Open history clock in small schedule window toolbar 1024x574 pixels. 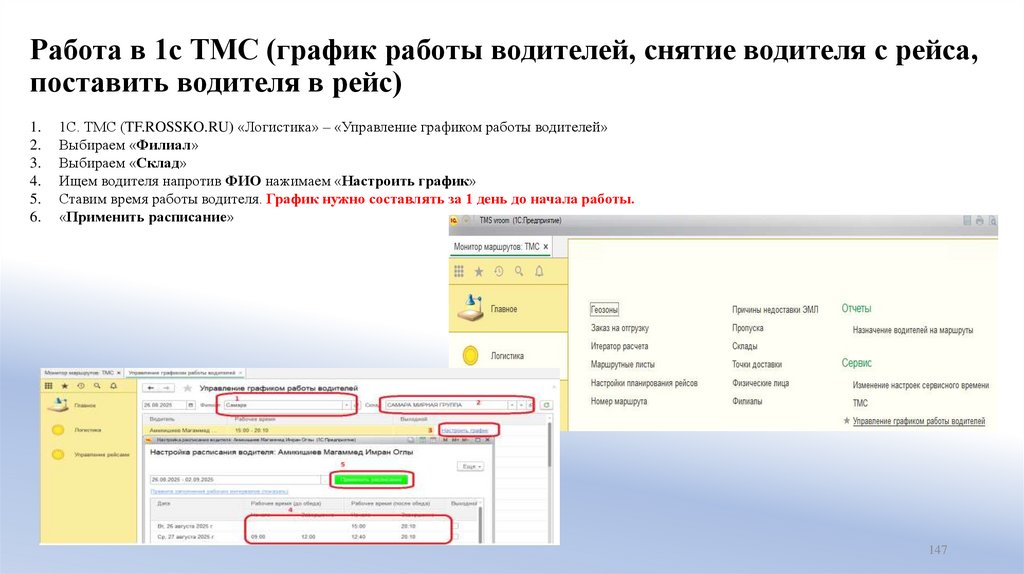tap(81, 386)
